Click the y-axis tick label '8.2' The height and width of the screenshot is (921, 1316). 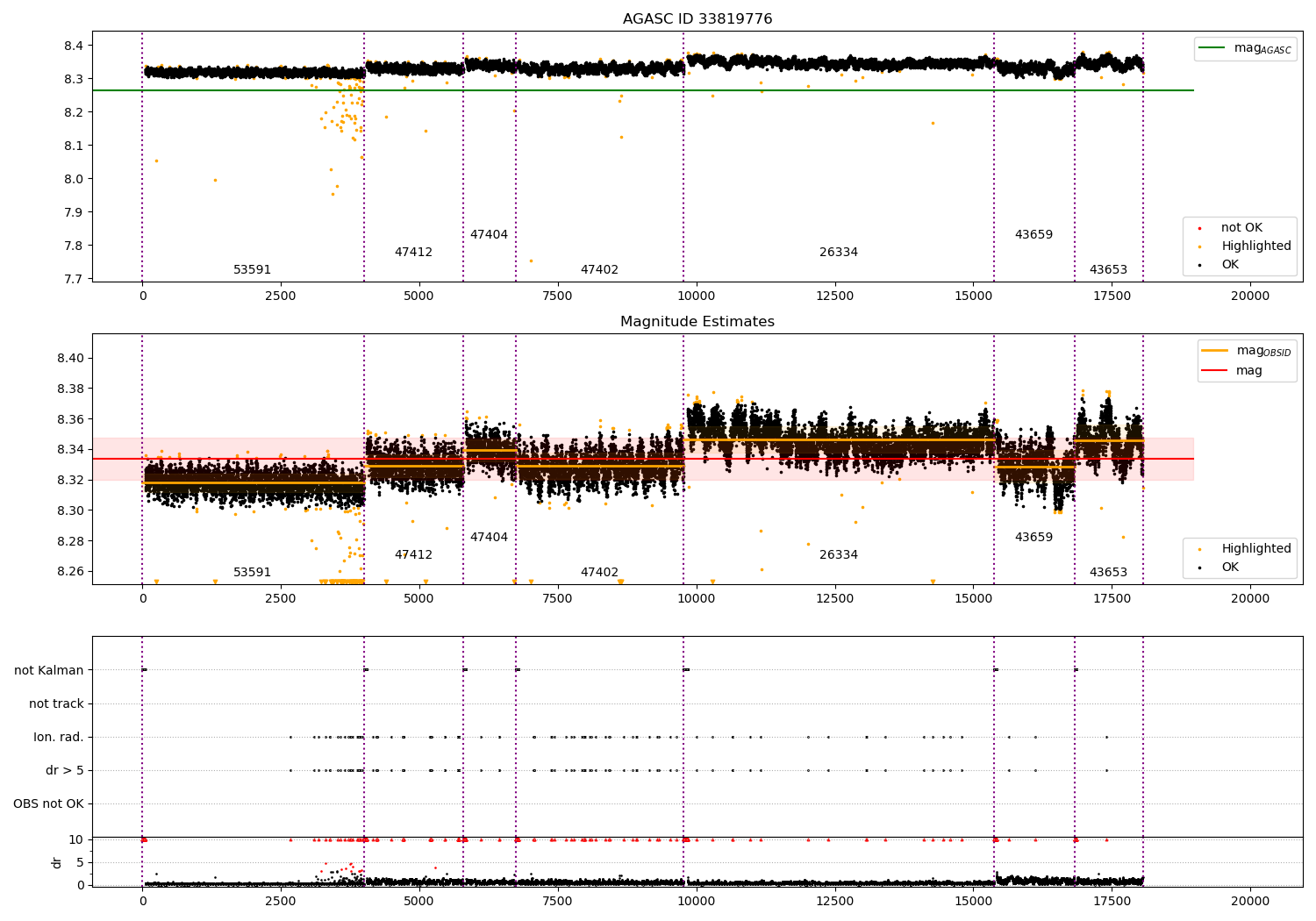click(74, 112)
